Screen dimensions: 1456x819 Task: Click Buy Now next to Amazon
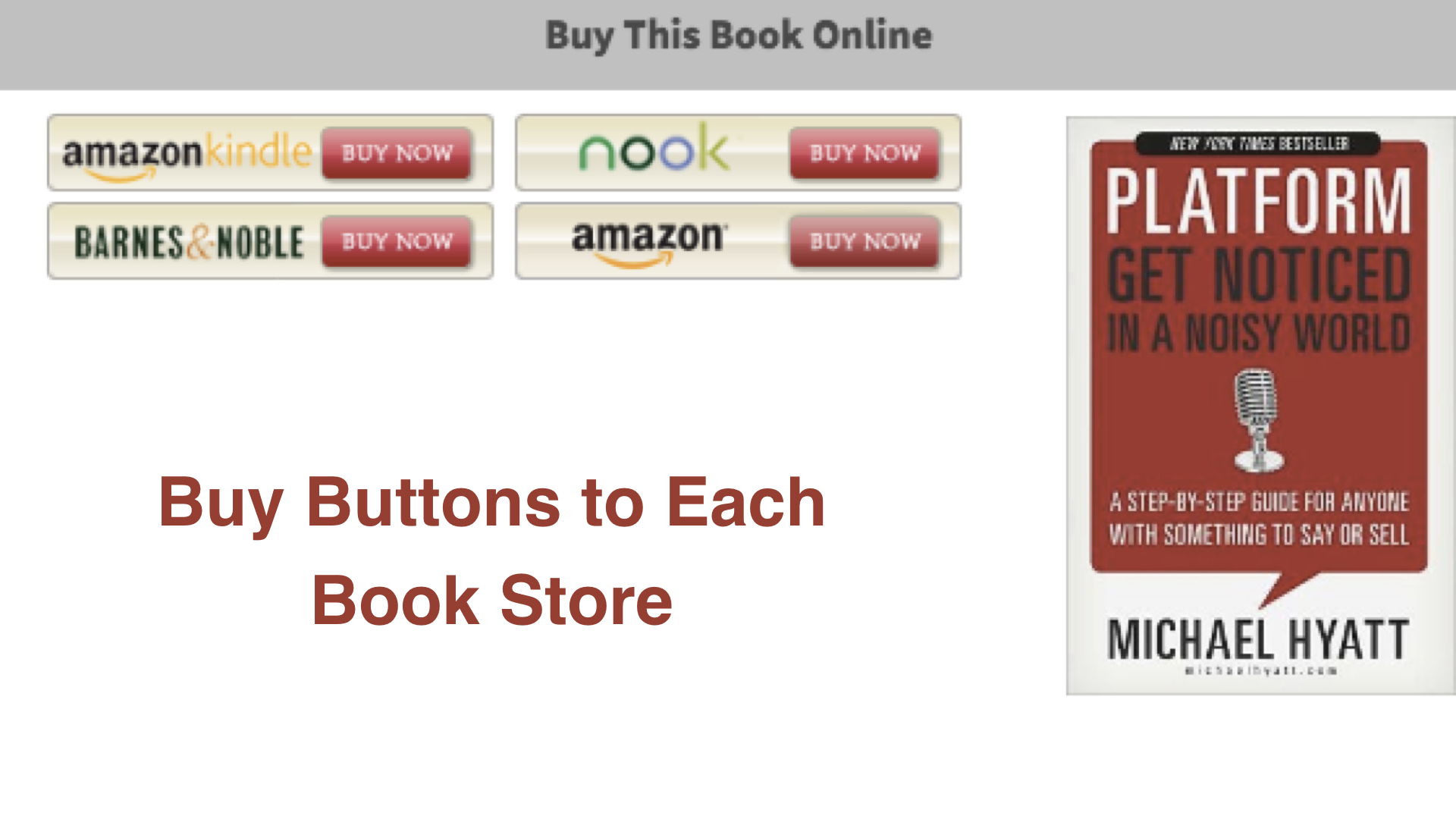pyautogui.click(x=864, y=242)
